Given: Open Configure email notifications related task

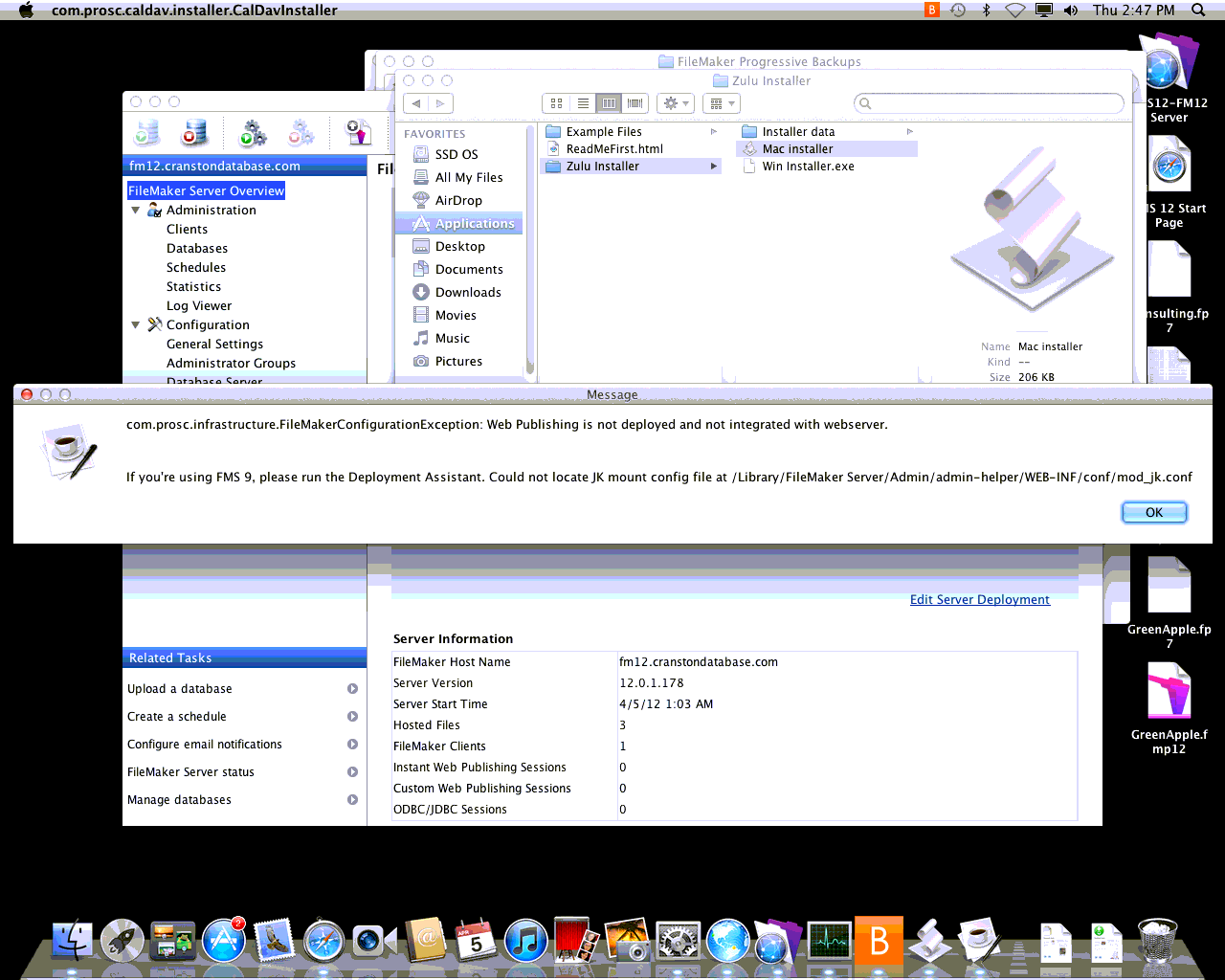Looking at the screenshot, I should tap(205, 745).
